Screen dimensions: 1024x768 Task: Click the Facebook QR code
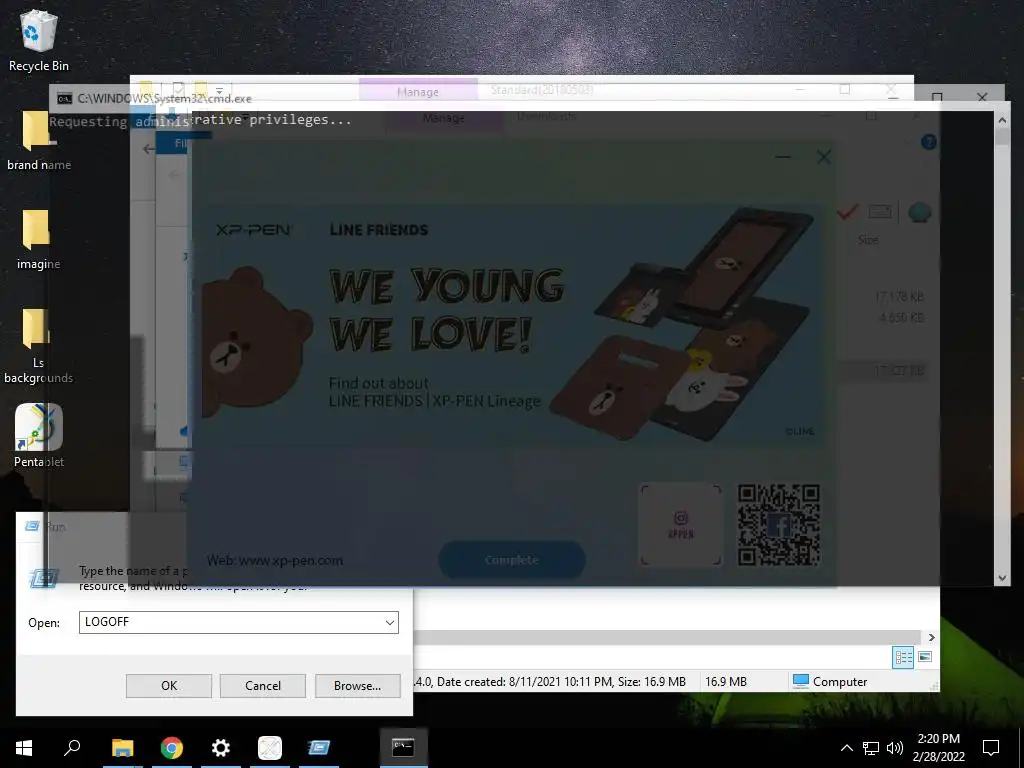coord(778,524)
